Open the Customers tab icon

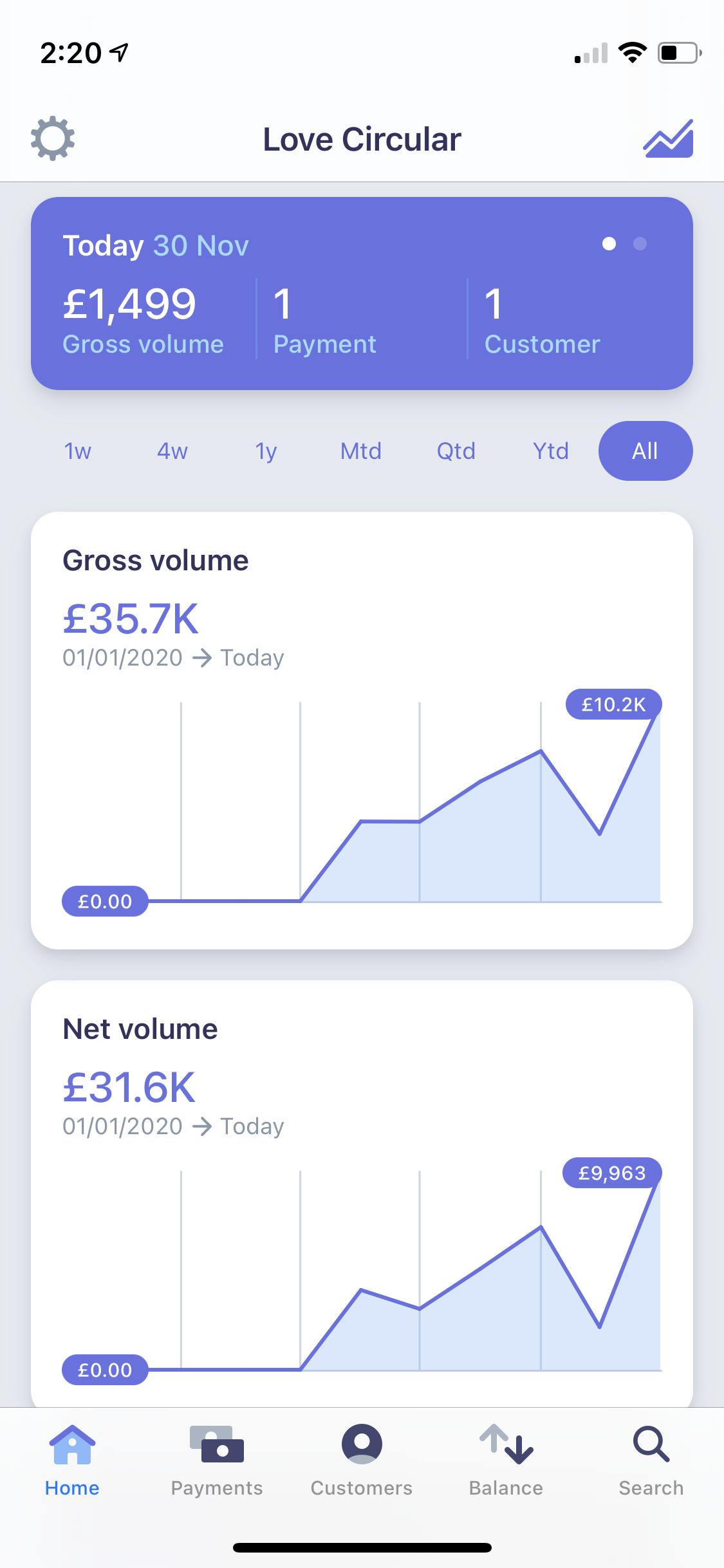(x=362, y=1444)
